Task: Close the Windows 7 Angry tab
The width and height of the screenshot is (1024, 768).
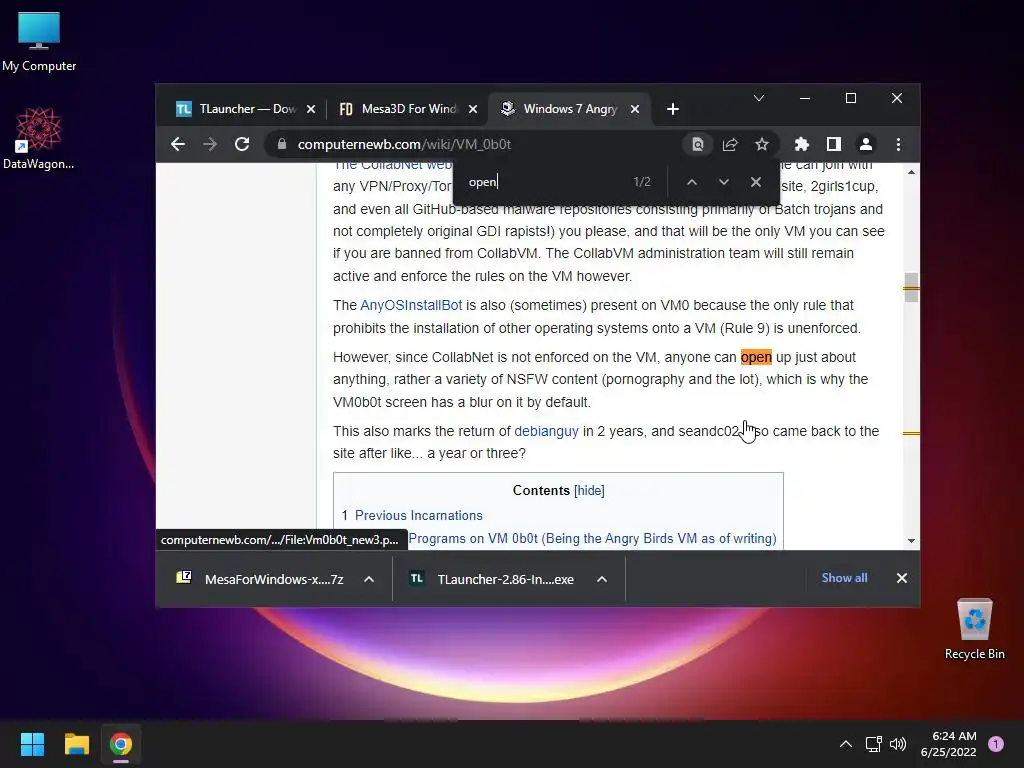Action: click(x=635, y=109)
